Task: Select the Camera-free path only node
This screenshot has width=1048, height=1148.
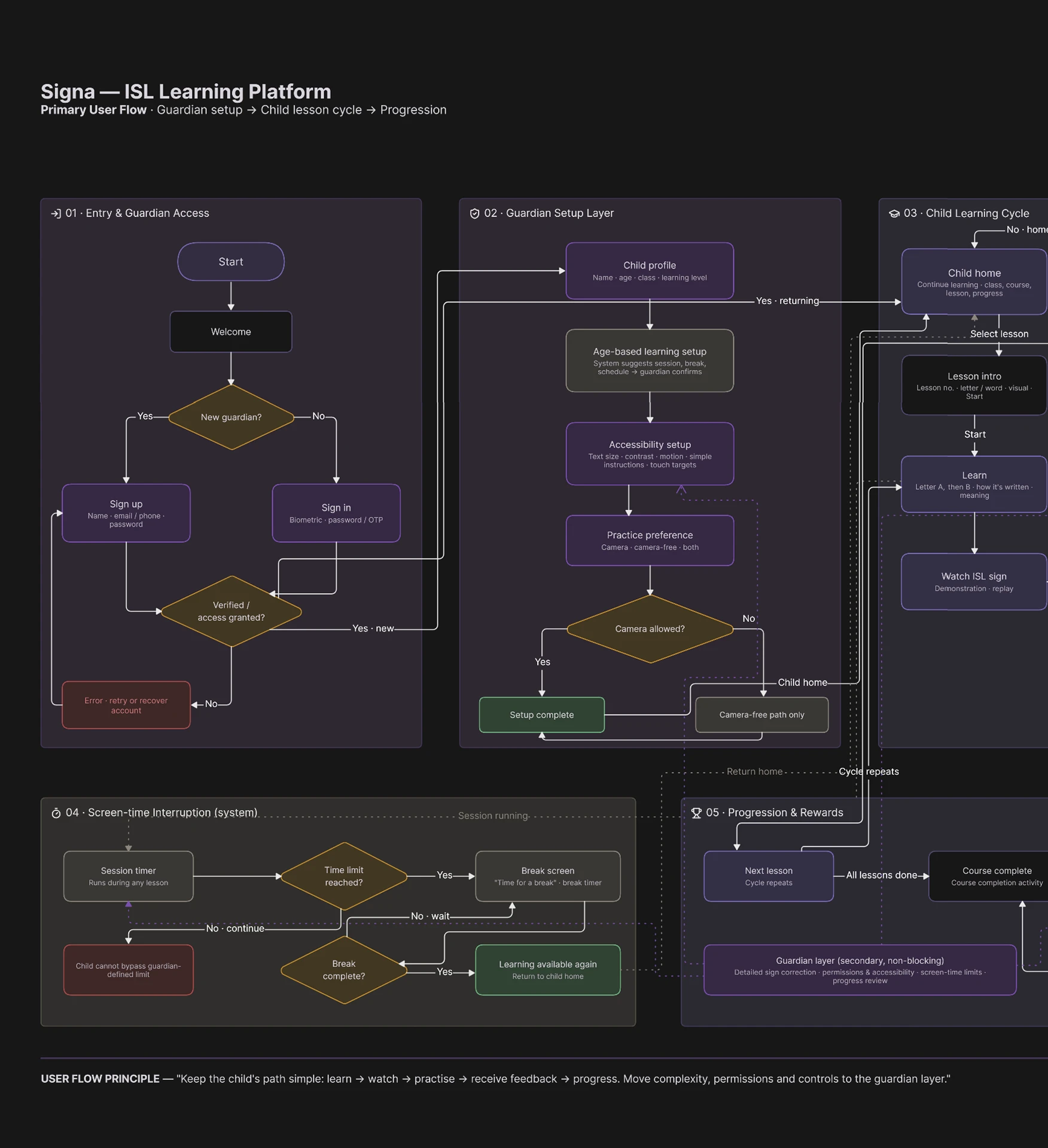Action: coord(762,715)
